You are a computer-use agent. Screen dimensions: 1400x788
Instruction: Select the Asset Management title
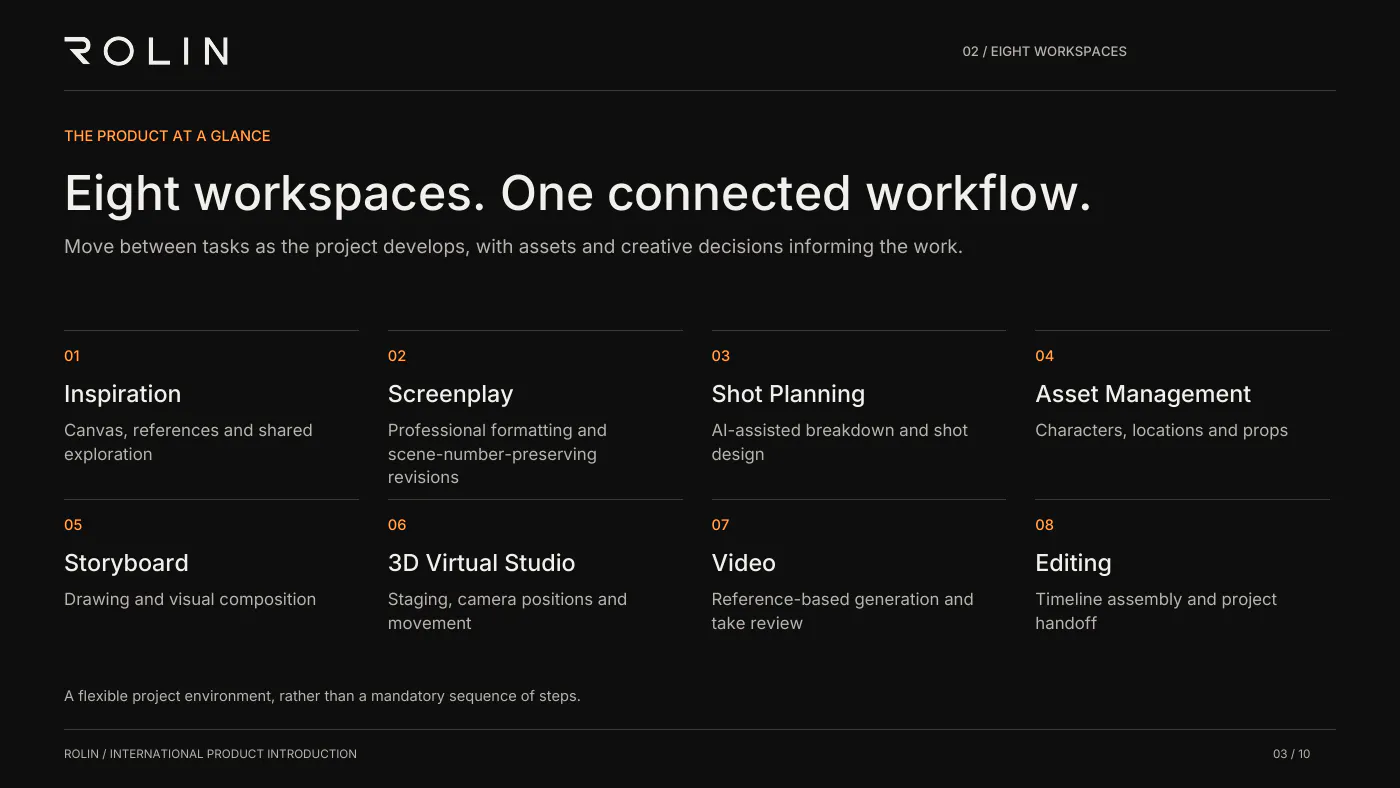pyautogui.click(x=1143, y=394)
